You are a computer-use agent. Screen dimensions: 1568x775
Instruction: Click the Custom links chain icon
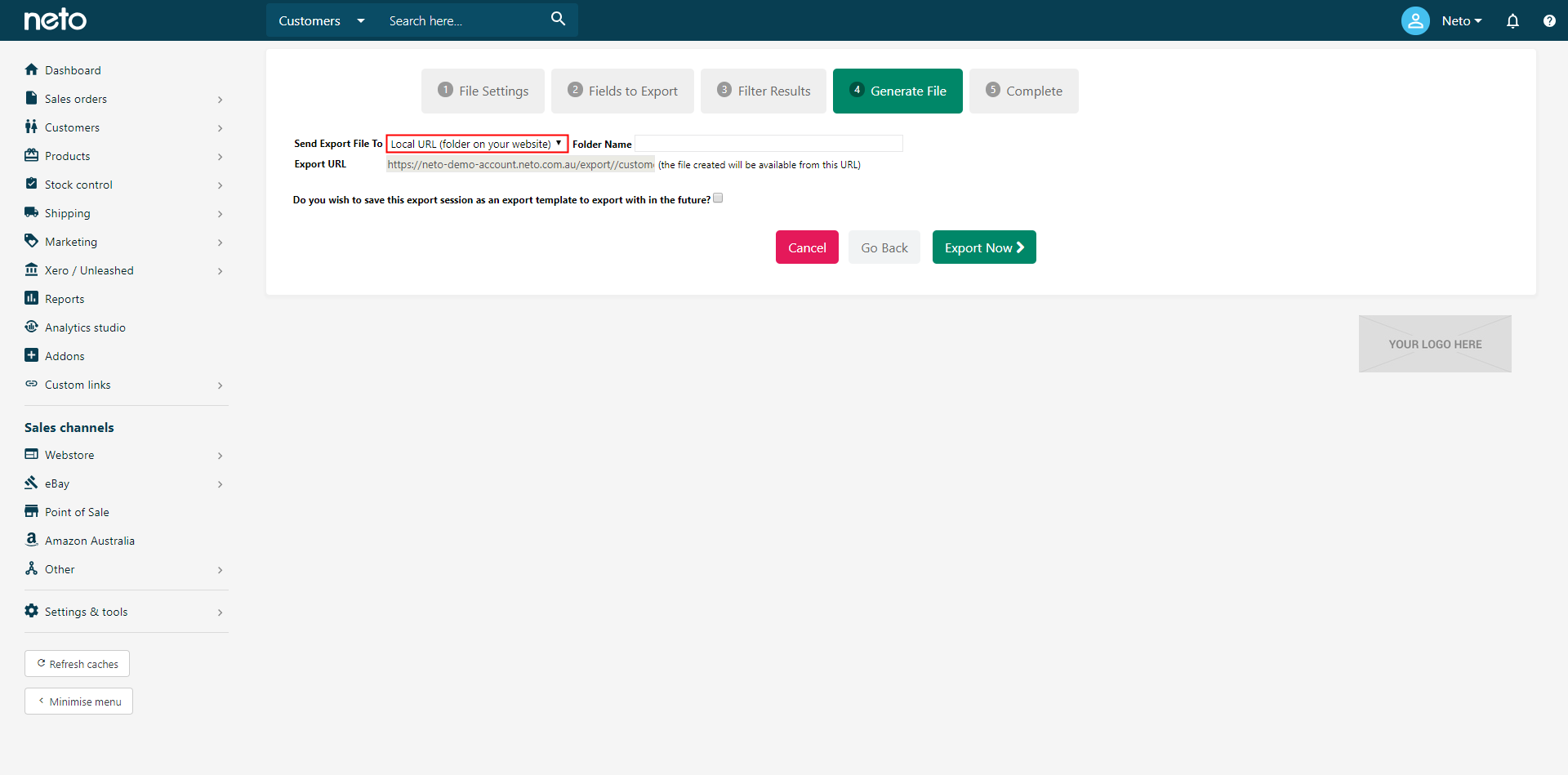32,384
